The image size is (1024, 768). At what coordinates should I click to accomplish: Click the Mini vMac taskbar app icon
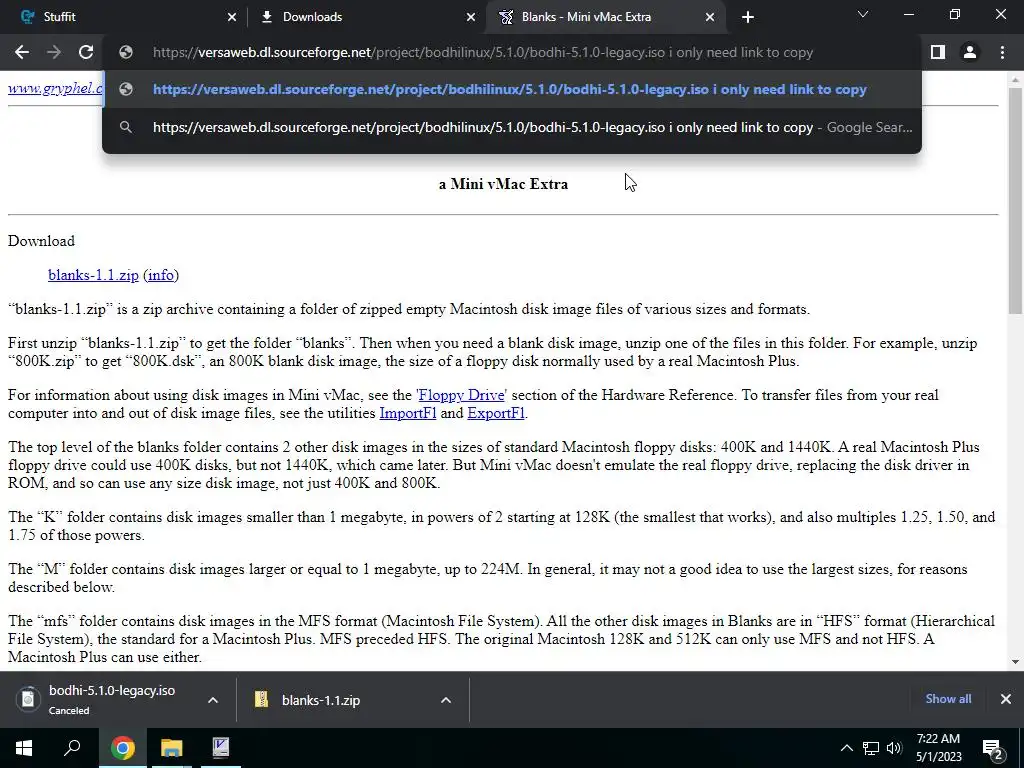pyautogui.click(x=221, y=748)
